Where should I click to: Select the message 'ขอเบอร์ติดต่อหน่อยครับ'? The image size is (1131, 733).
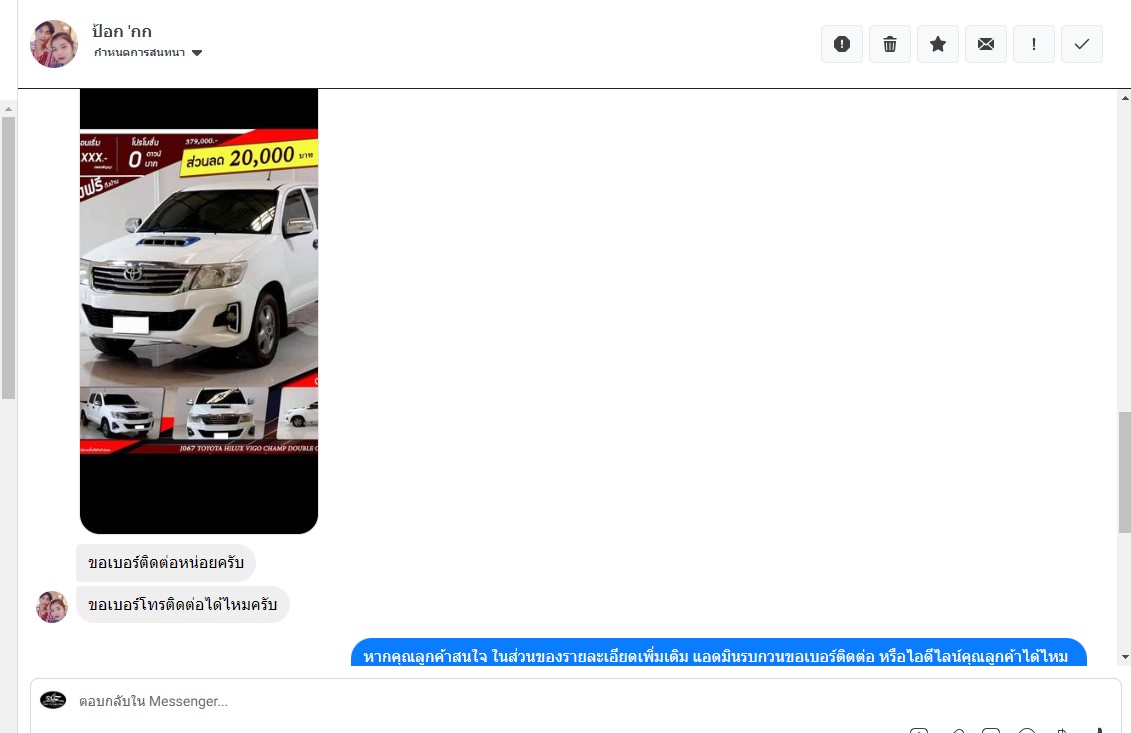tap(166, 563)
